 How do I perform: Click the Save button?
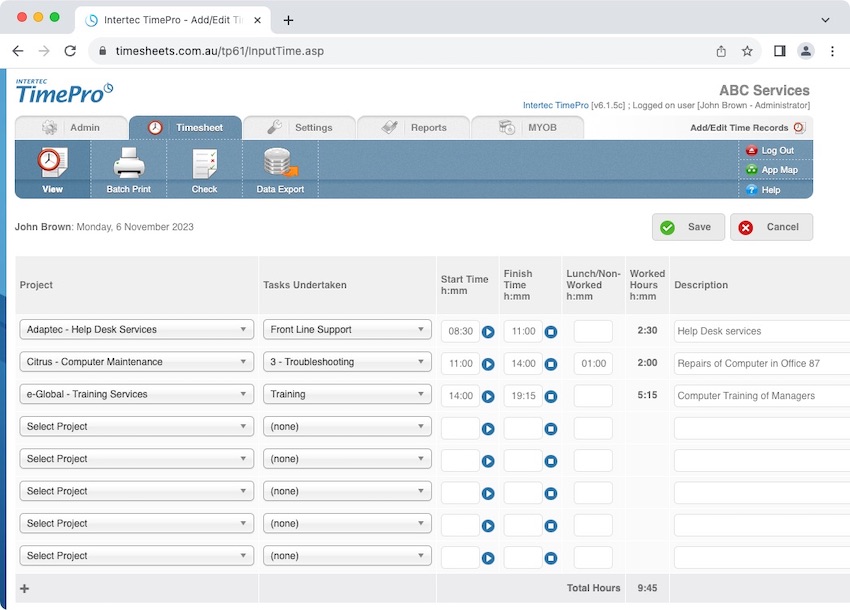pyautogui.click(x=688, y=227)
